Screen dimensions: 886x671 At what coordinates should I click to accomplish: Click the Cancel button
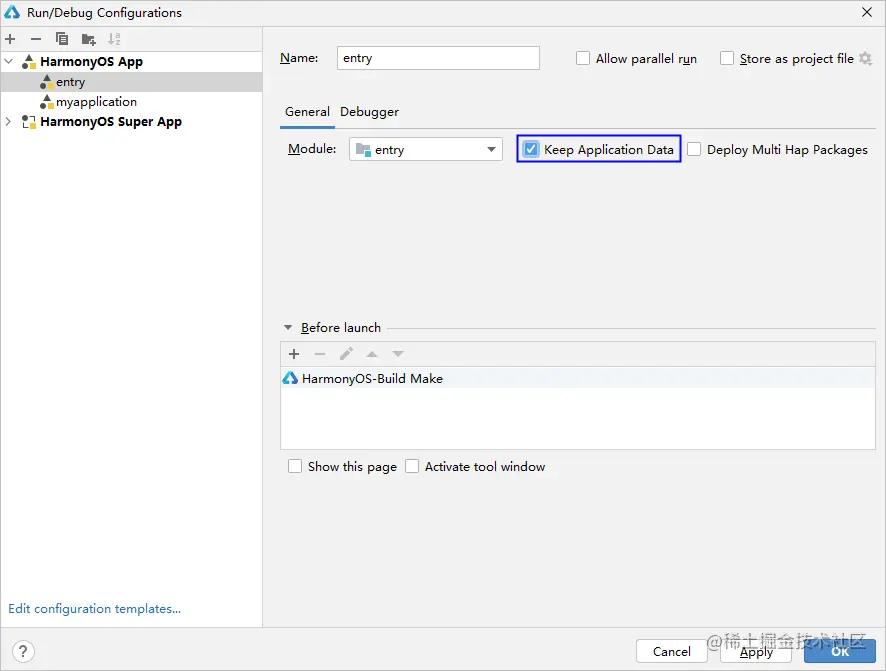click(x=671, y=651)
